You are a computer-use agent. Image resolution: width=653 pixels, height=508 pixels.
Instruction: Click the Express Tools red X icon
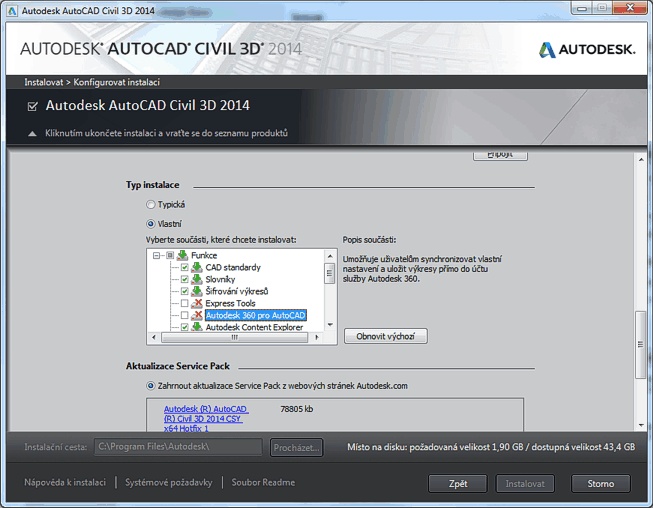coord(197,303)
